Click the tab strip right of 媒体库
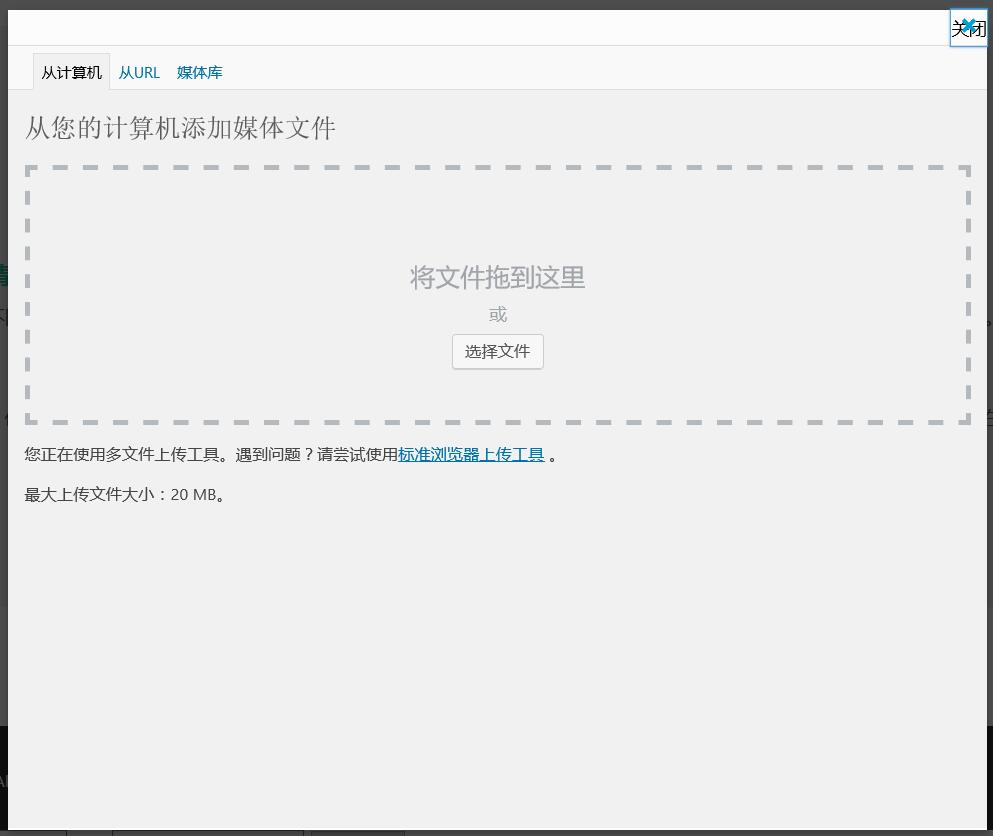Screen dimensions: 993x836 pos(600,70)
